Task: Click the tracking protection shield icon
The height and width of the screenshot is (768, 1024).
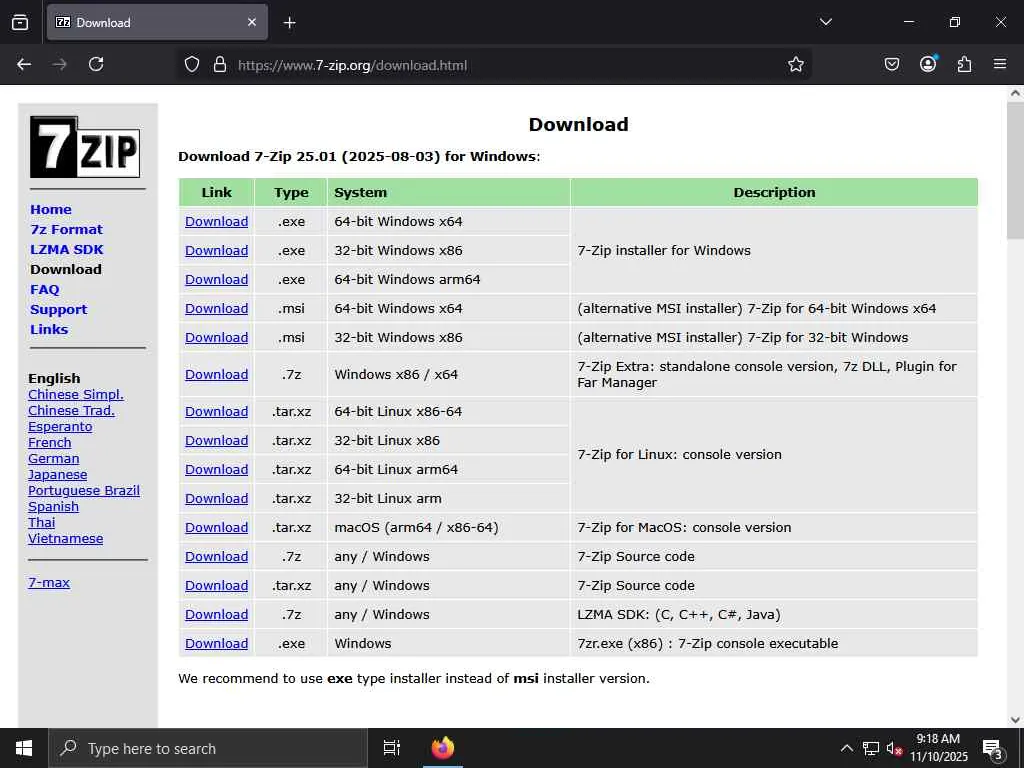Action: [x=191, y=65]
